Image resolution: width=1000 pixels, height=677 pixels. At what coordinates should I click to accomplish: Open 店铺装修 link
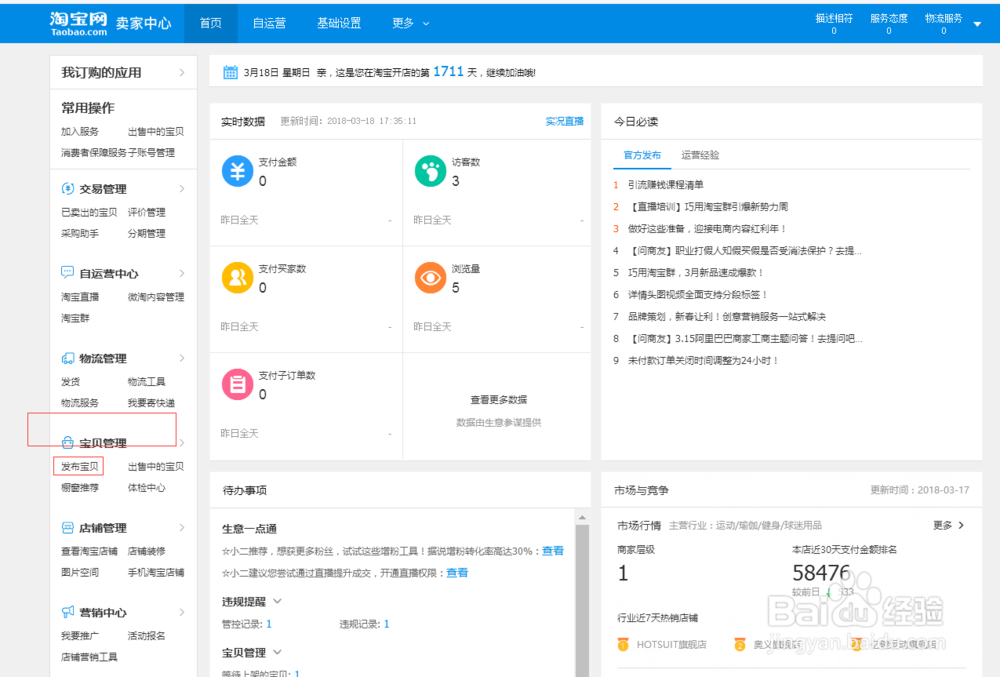click(146, 551)
